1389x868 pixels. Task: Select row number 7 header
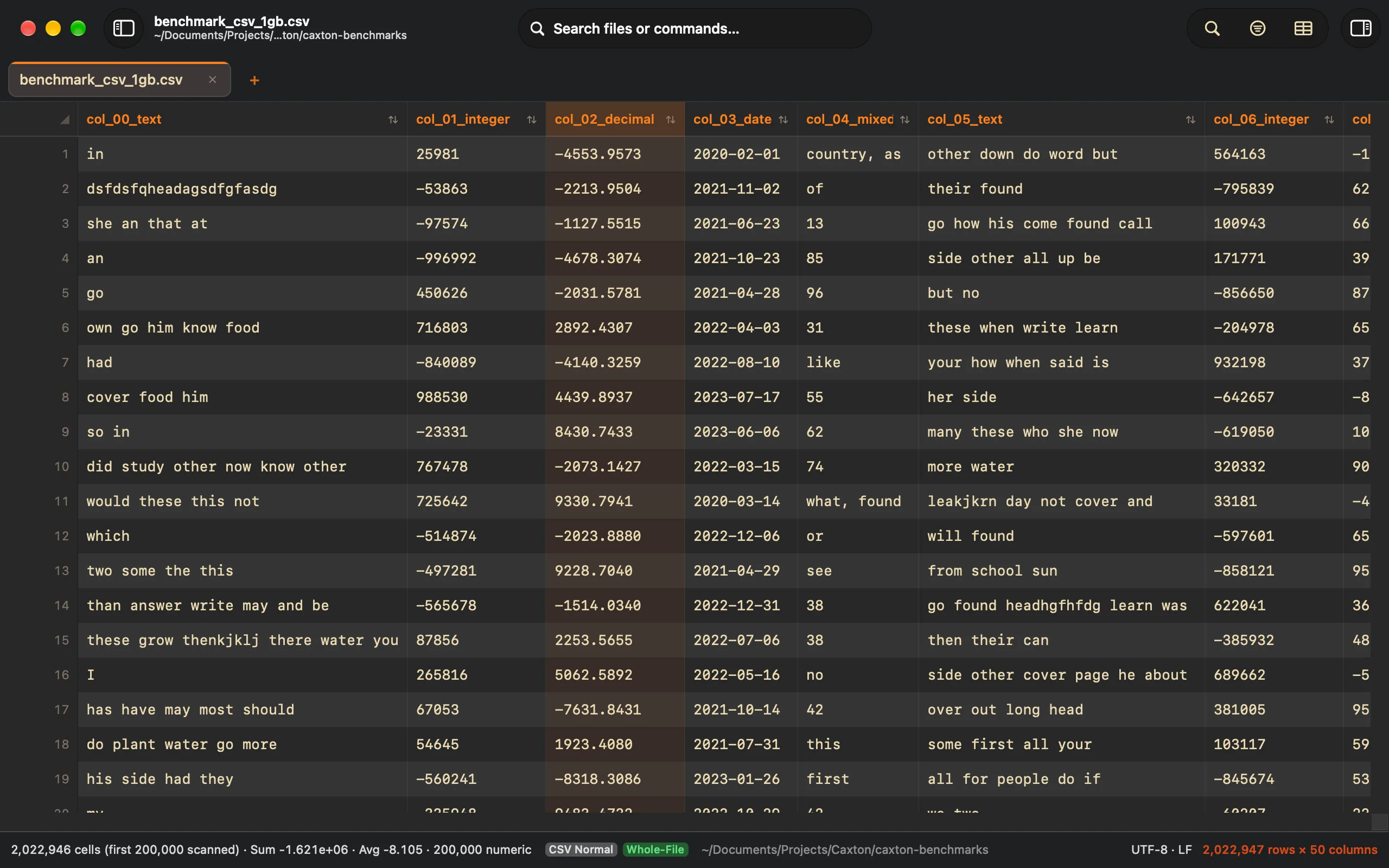[39, 362]
